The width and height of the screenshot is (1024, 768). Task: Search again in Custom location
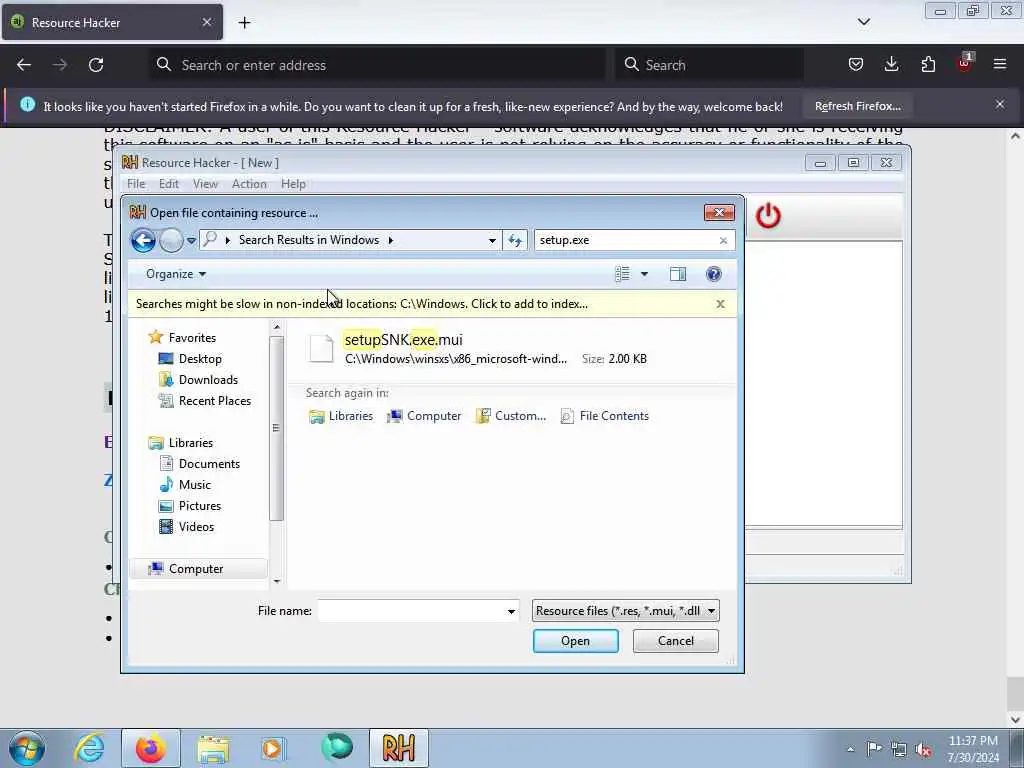(511, 416)
